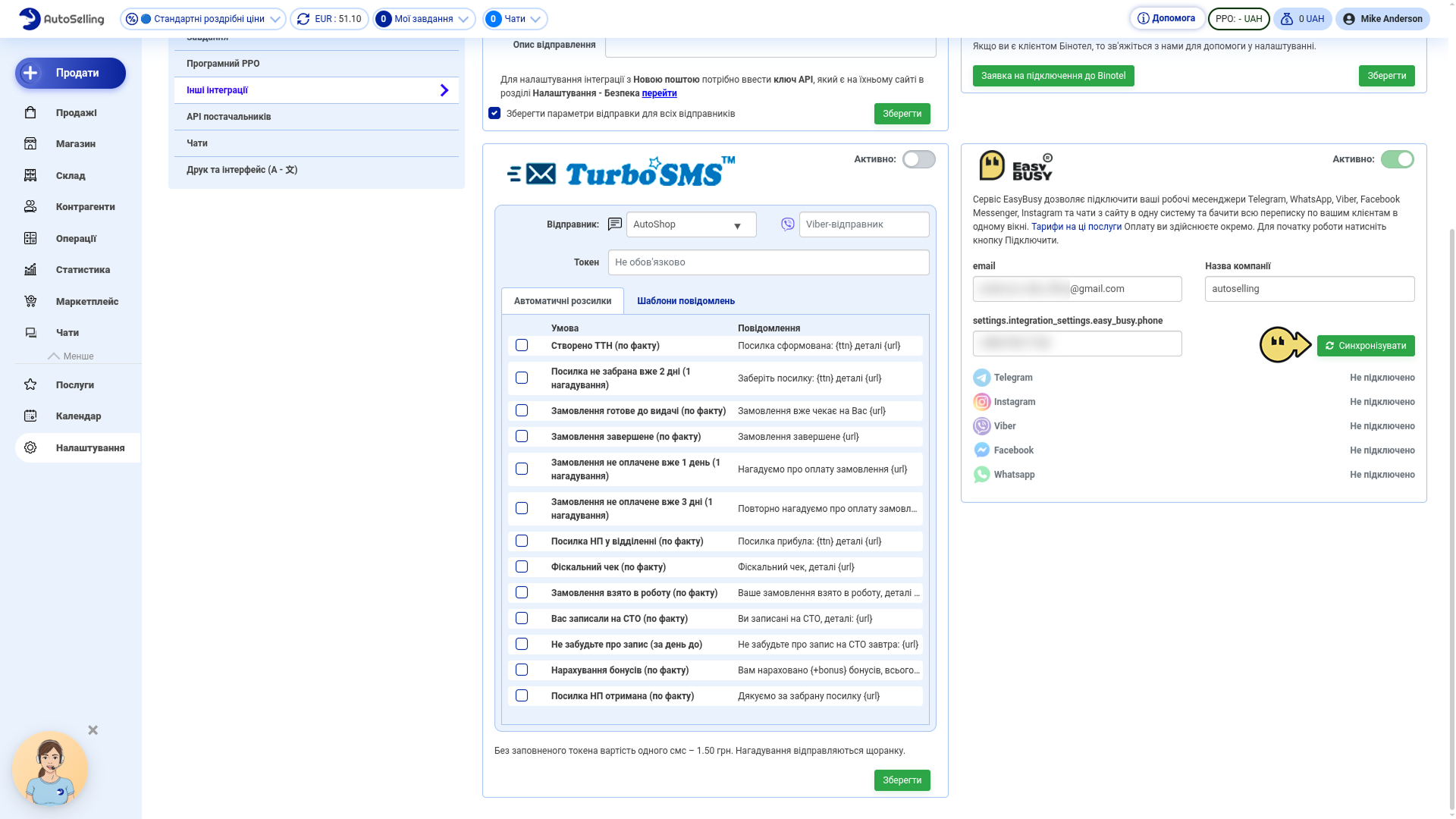Expand the Інші інтеграції arrow
1456x819 pixels.
tap(444, 90)
